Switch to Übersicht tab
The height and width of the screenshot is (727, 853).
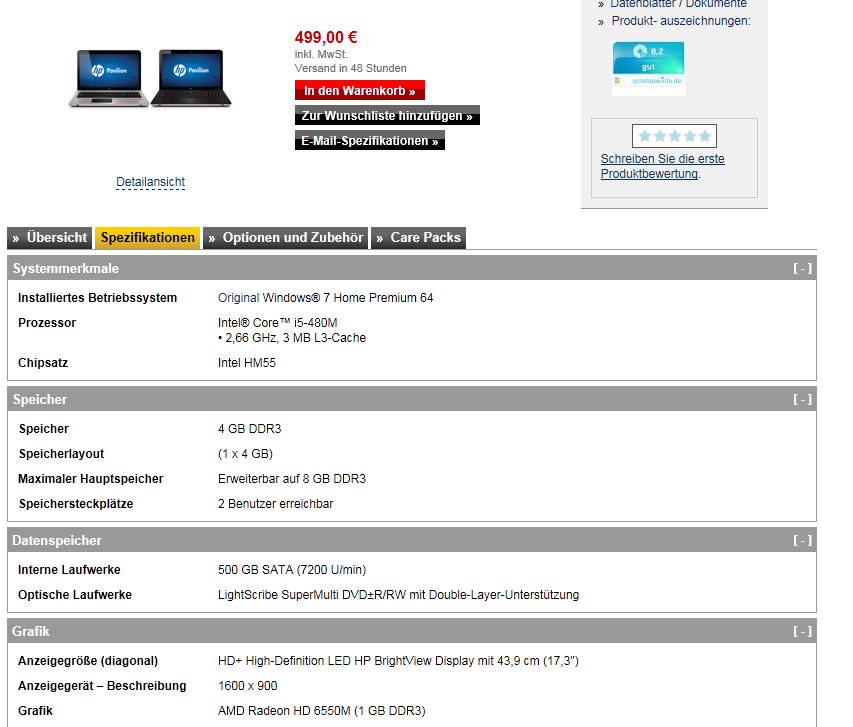[50, 238]
